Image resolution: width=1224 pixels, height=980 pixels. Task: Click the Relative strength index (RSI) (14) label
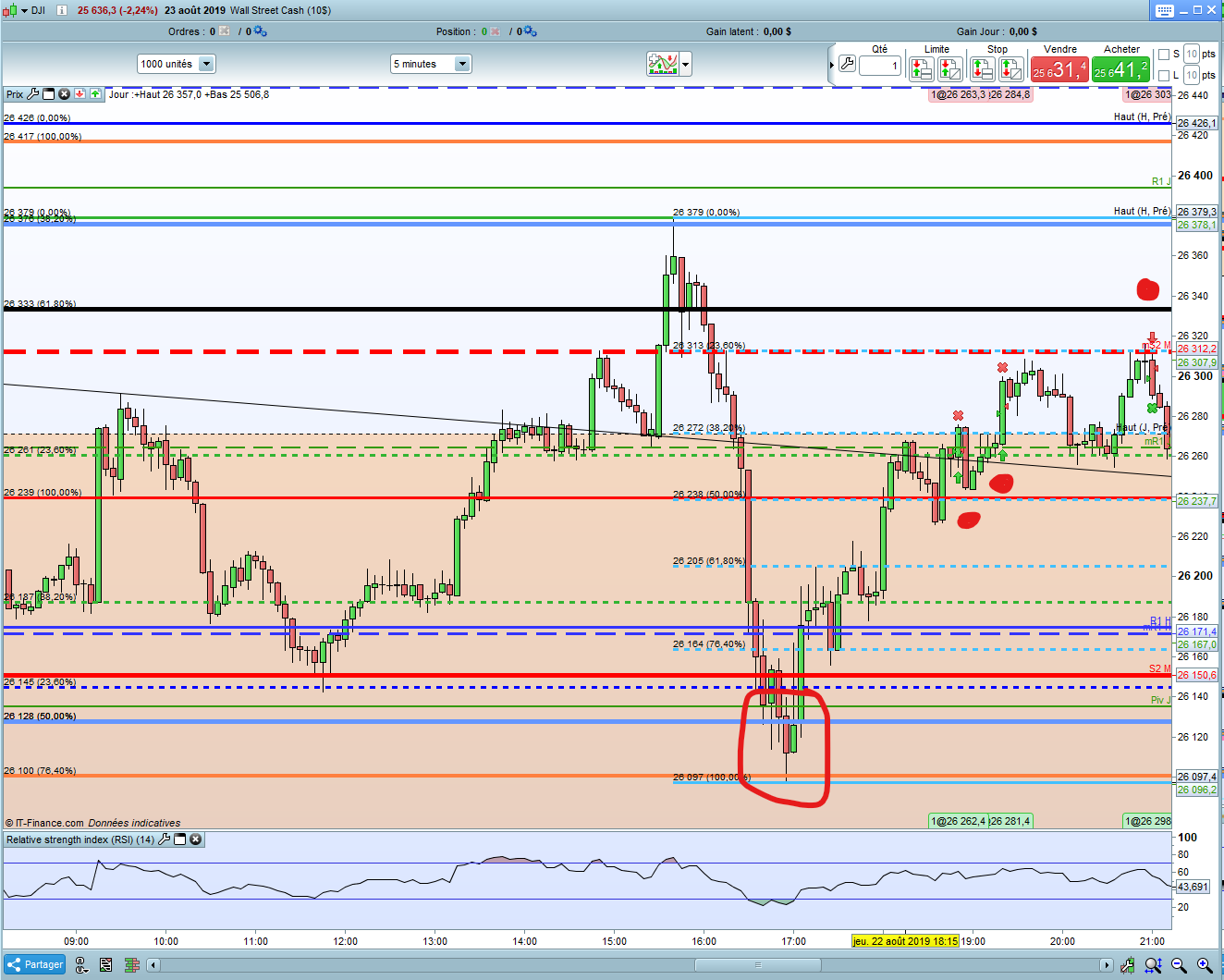pyautogui.click(x=80, y=839)
